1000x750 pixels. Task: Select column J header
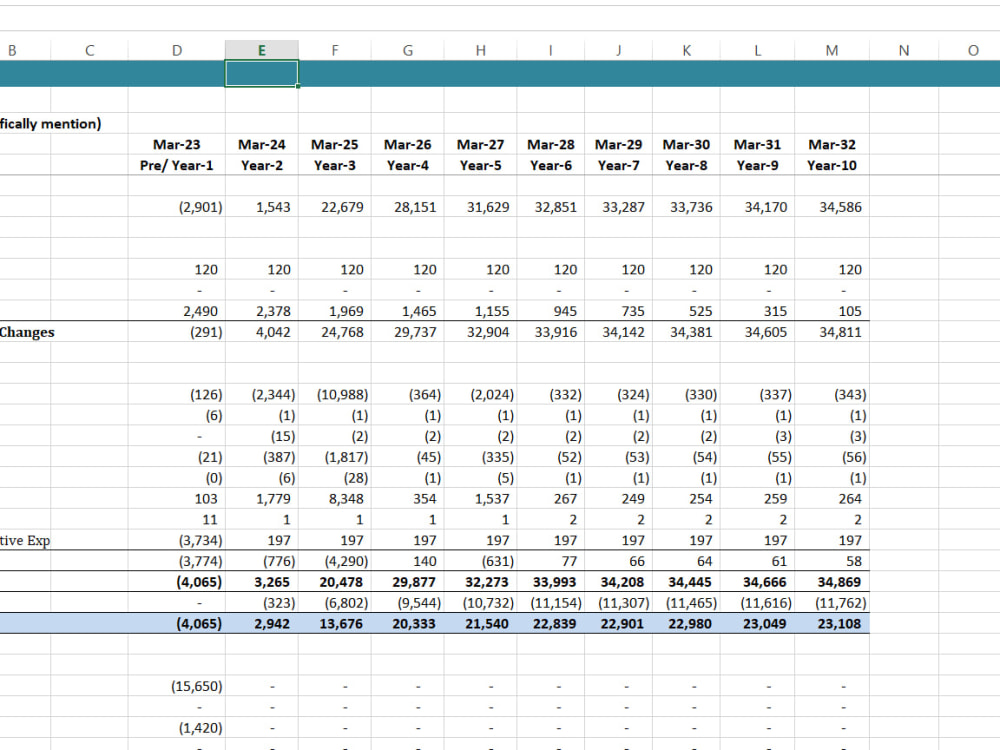618,50
